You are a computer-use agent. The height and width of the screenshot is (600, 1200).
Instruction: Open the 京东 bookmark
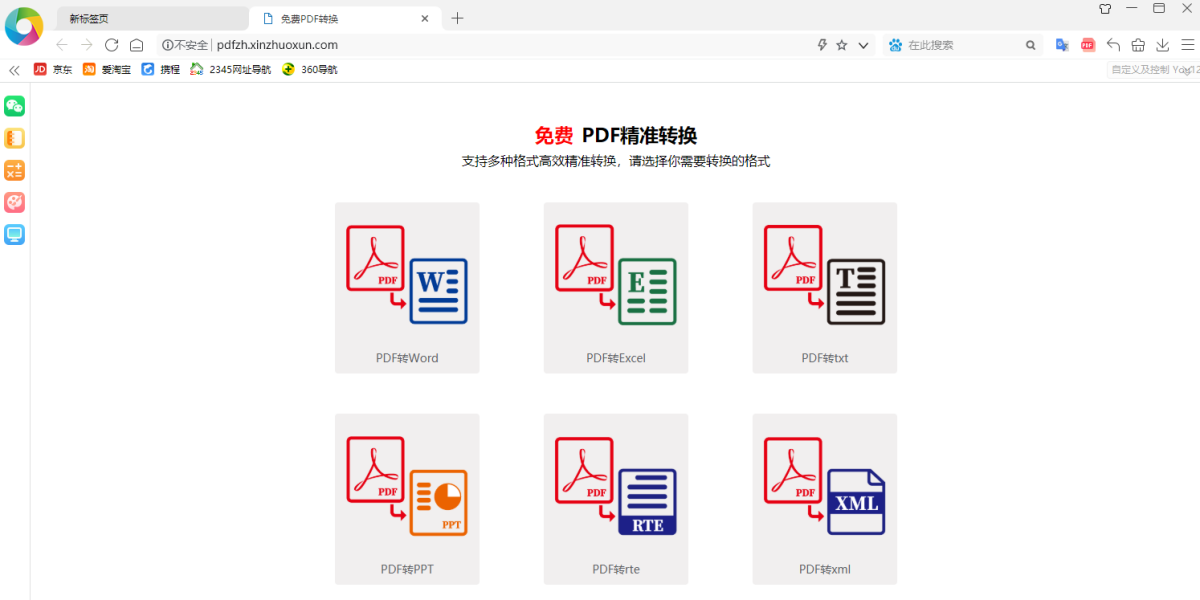click(x=54, y=70)
